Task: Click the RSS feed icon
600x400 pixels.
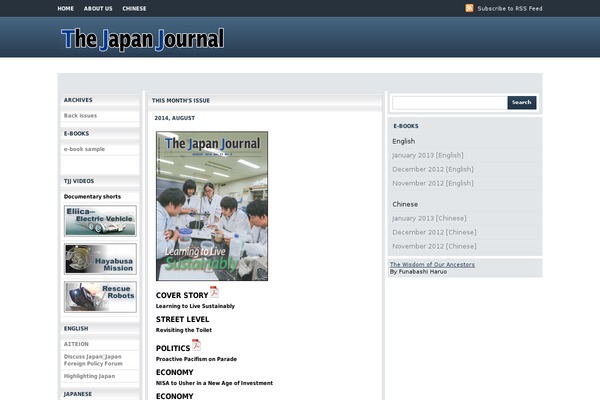Action: [469, 8]
